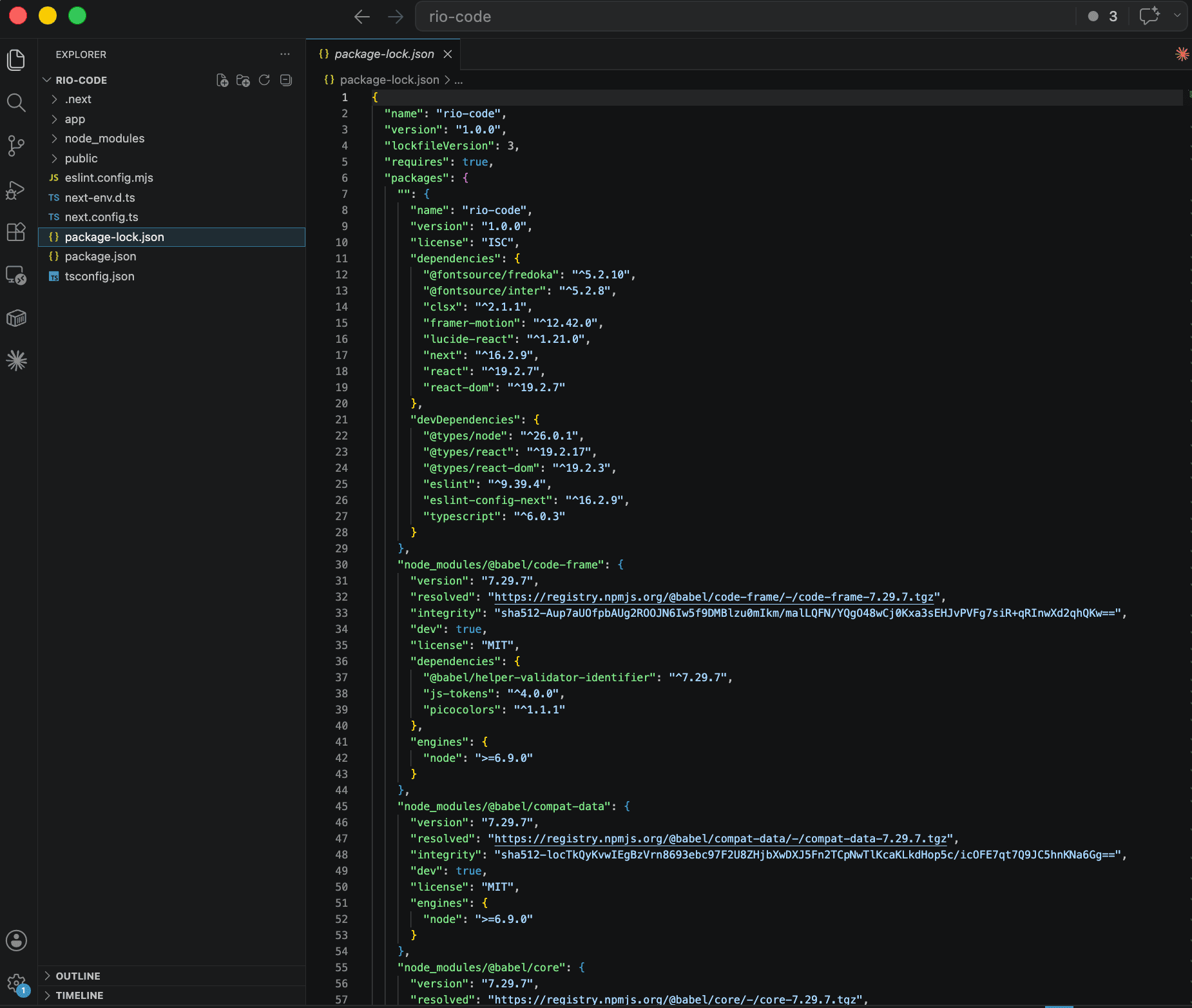Go back with the left arrow
1192x1008 pixels.
pyautogui.click(x=362, y=17)
